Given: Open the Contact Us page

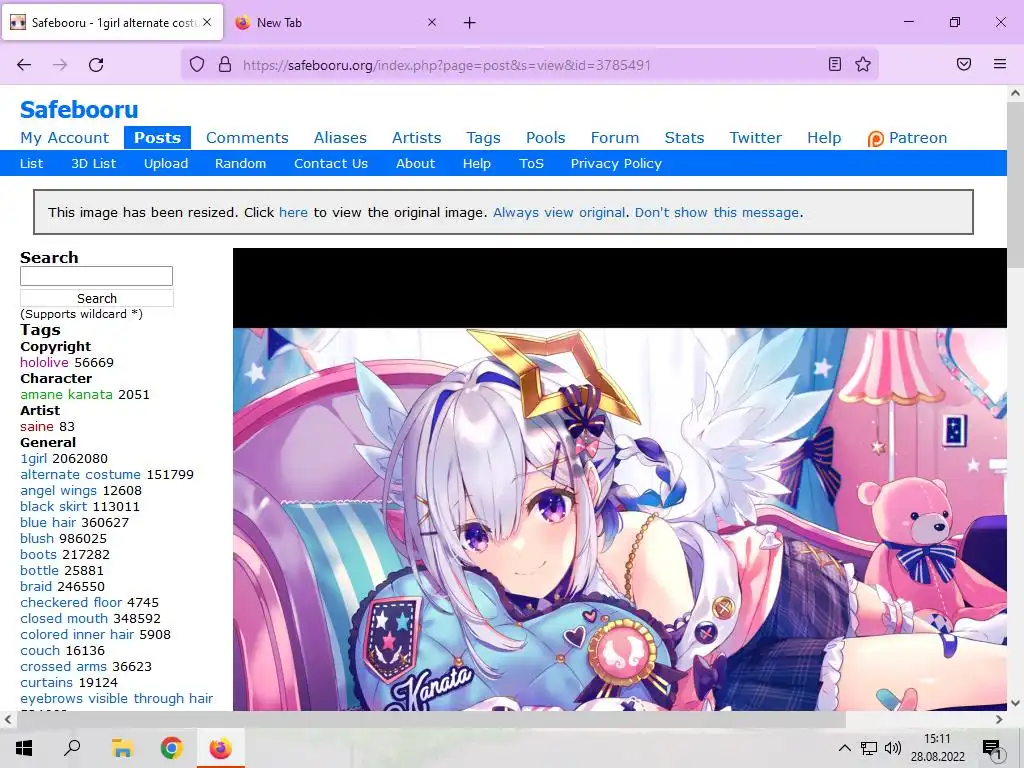Looking at the screenshot, I should (330, 164).
